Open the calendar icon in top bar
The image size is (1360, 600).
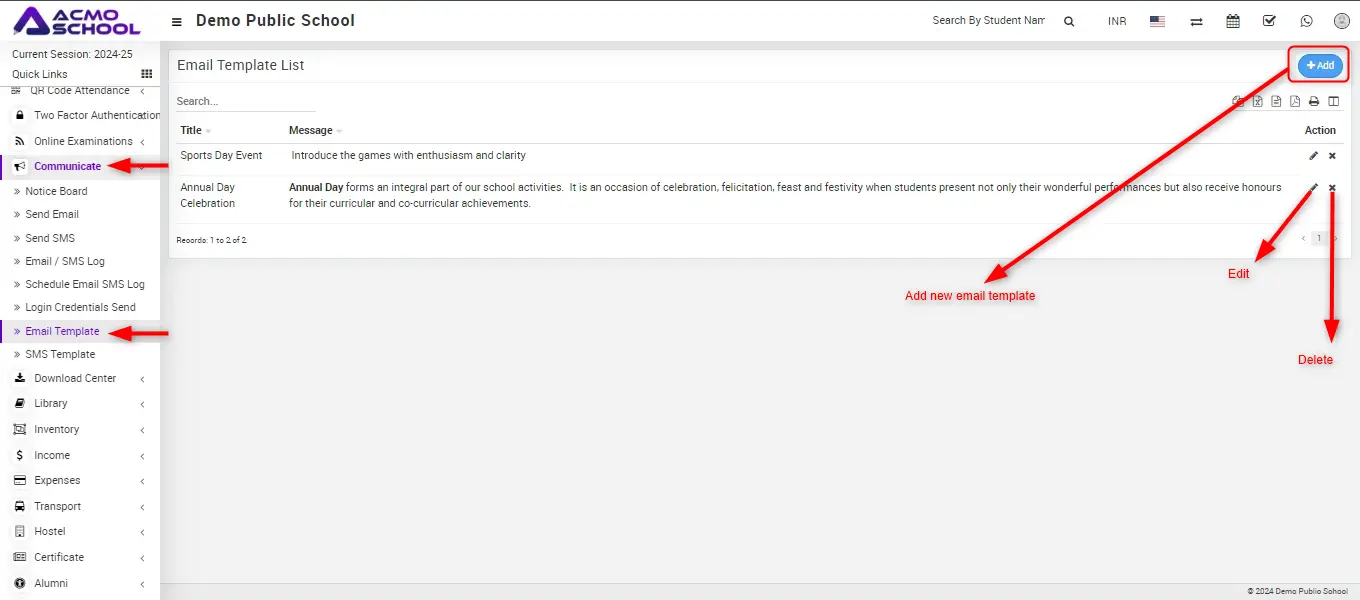1233,21
